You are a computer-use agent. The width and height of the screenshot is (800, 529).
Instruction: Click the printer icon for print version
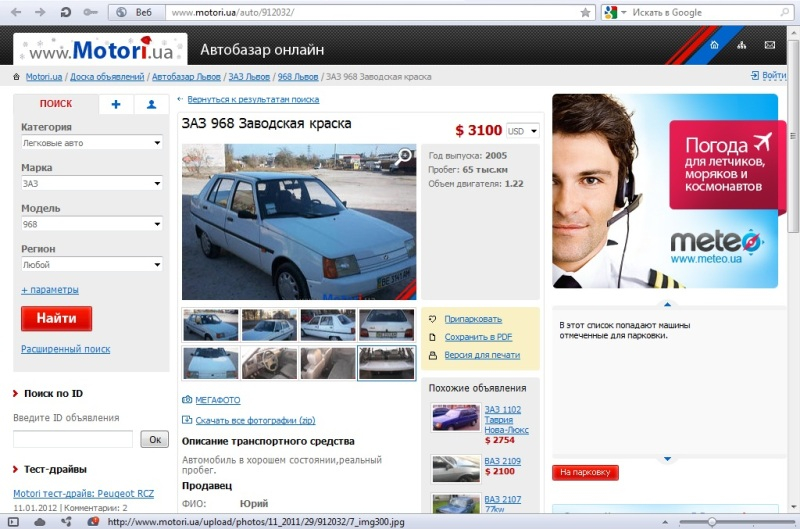click(433, 355)
